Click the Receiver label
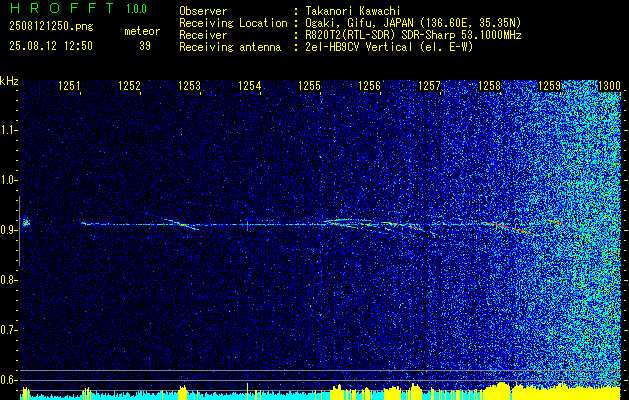This screenshot has height=400, width=629. pyautogui.click(x=203, y=35)
